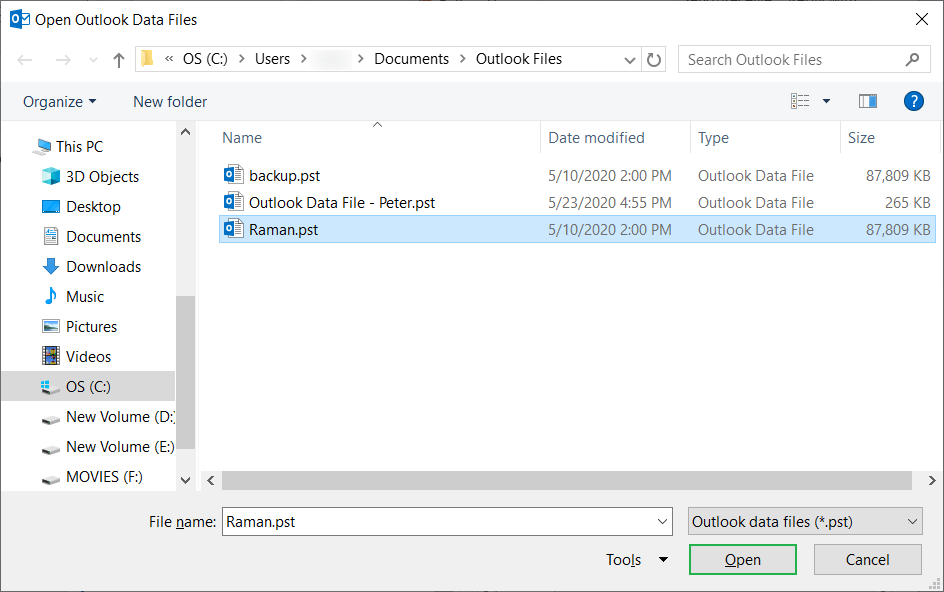The width and height of the screenshot is (944, 592).
Task: Expand the chevron after Documents in path
Action: point(462,59)
